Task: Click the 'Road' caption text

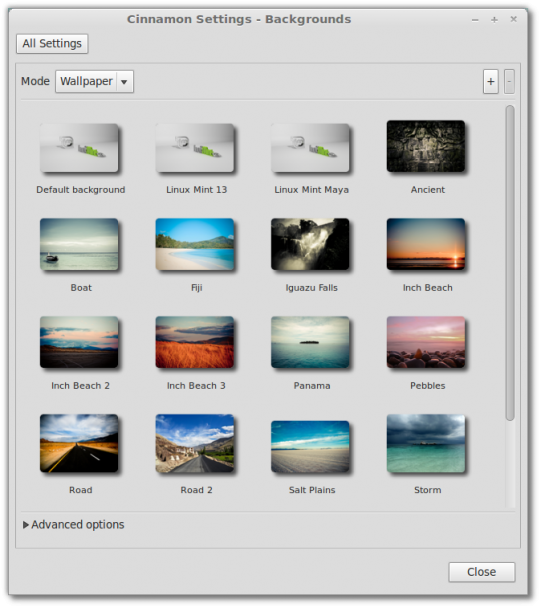Action: click(x=81, y=490)
